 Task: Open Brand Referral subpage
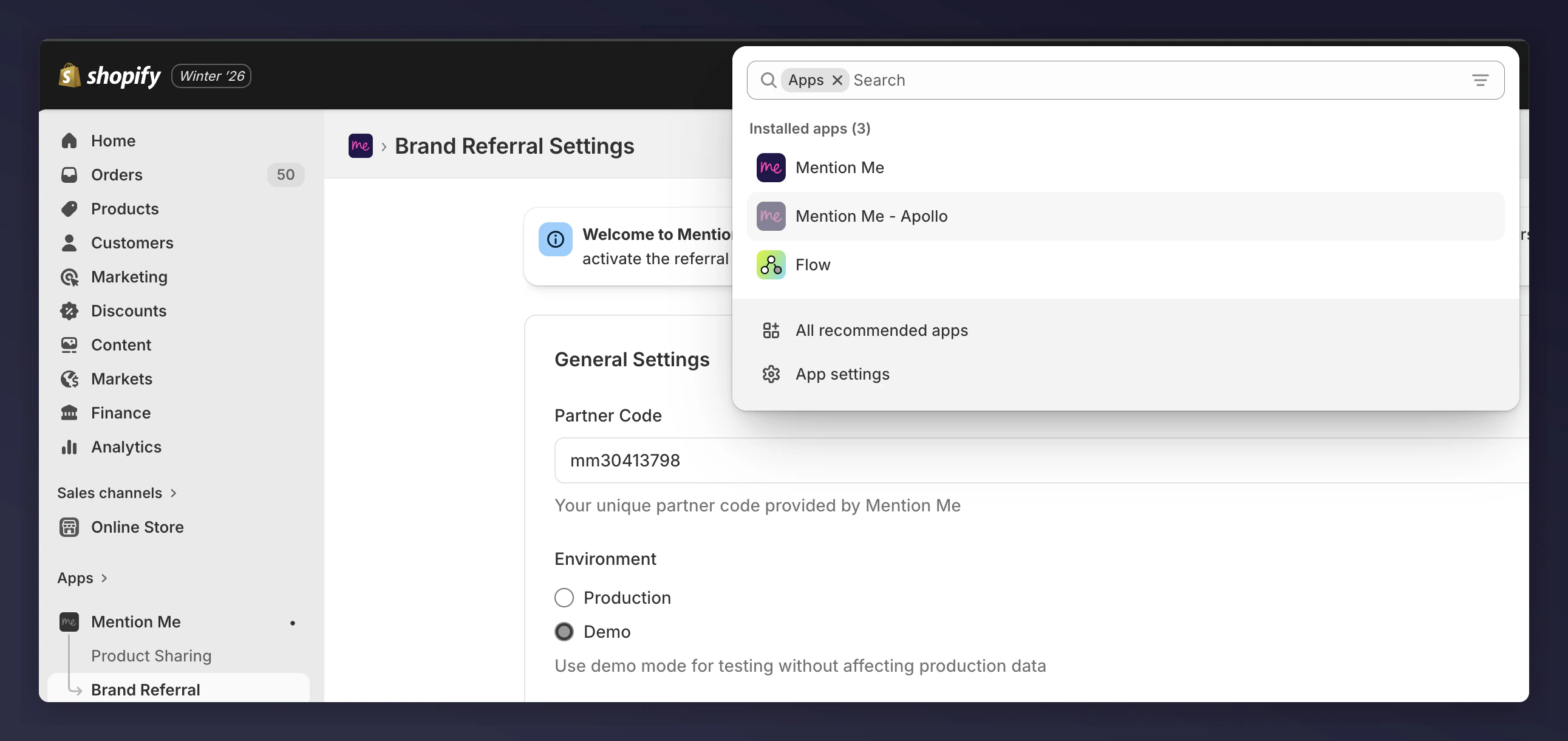(x=179, y=688)
